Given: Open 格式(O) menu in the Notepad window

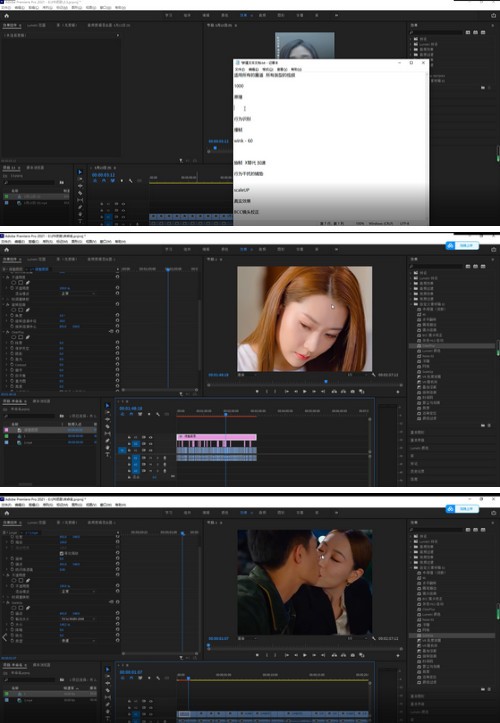Looking at the screenshot, I should click(x=268, y=69).
